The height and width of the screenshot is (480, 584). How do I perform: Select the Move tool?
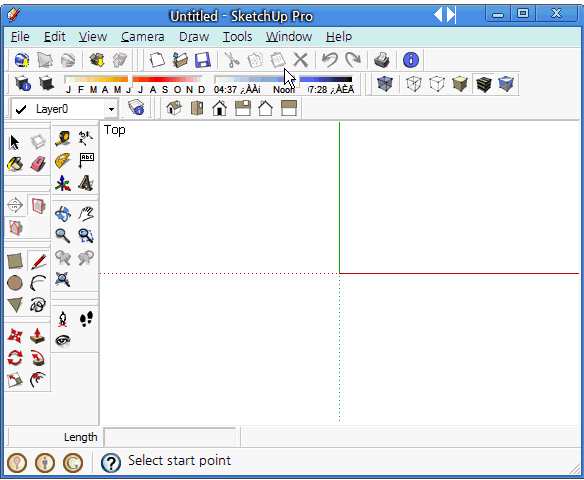[15, 336]
